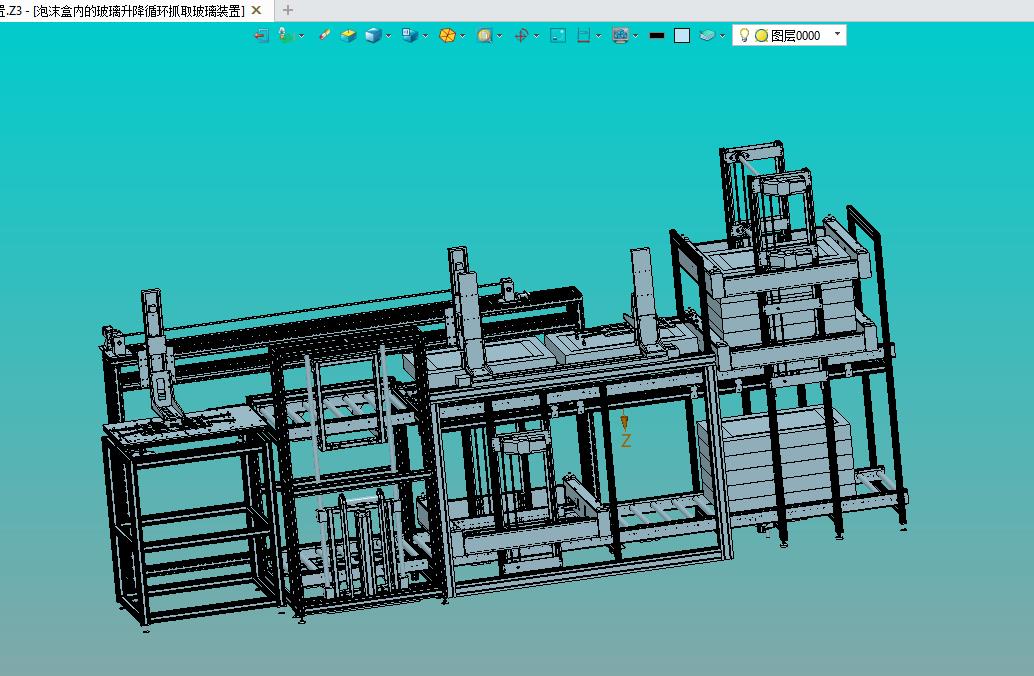Viewport: 1034px width, 676px height.
Task: Close the current document tab
Action: (257, 11)
